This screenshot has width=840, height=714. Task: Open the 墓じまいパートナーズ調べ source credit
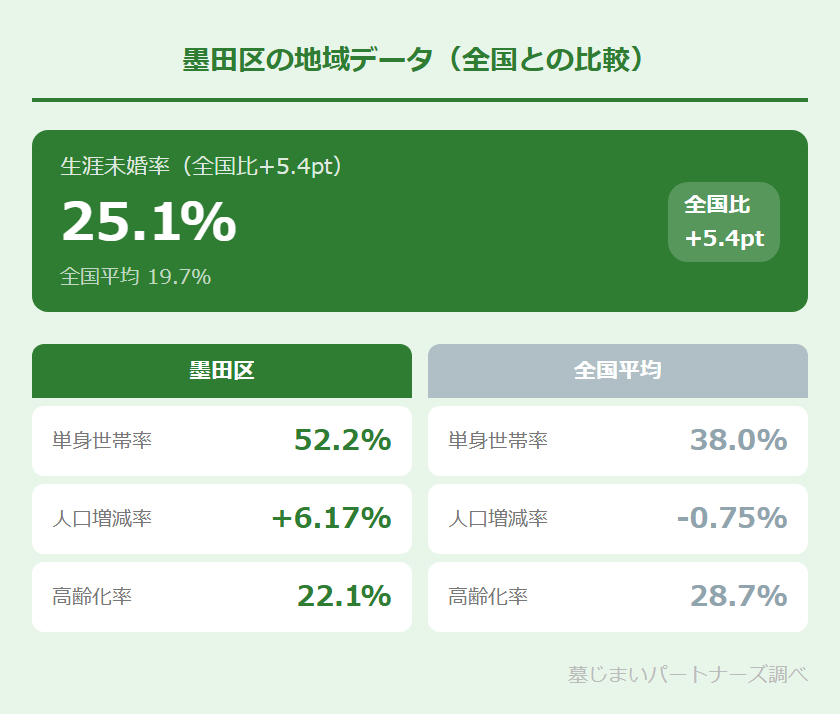(687, 675)
